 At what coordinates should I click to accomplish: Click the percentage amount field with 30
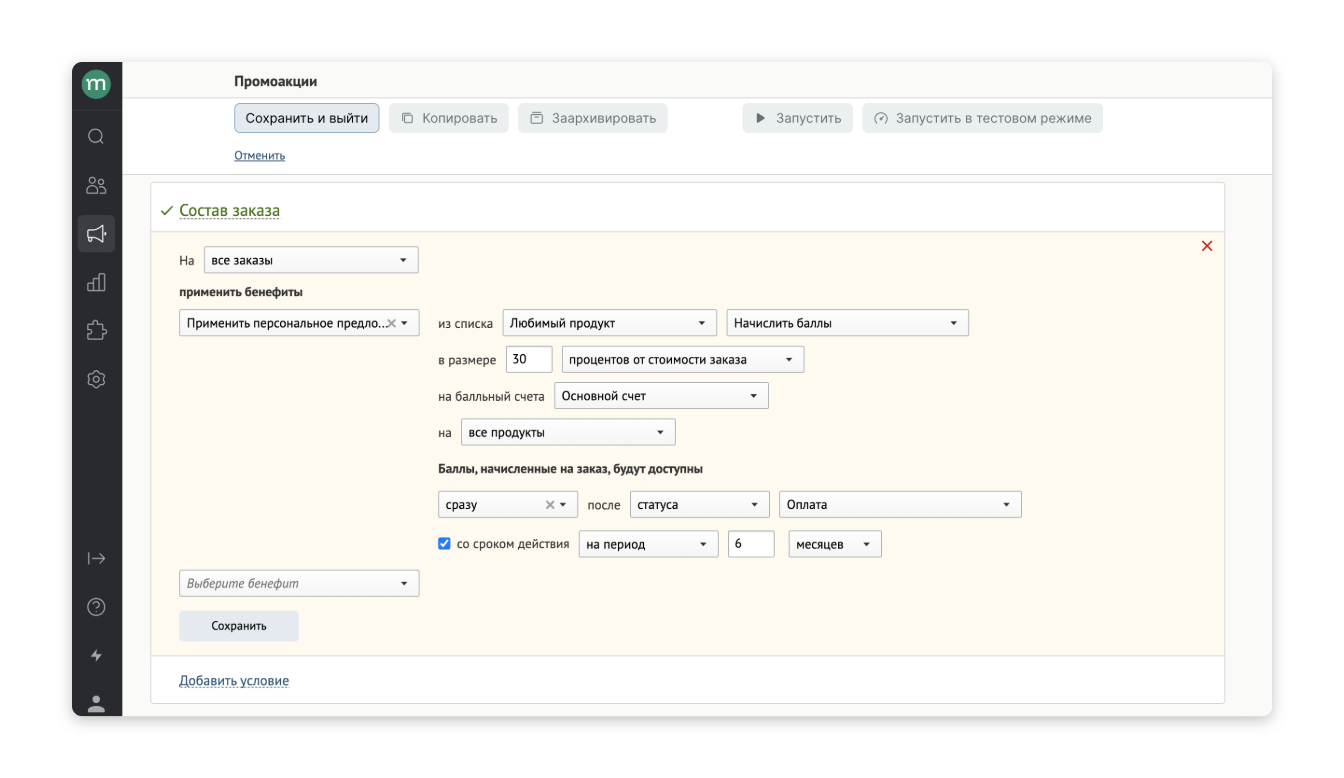click(529, 360)
